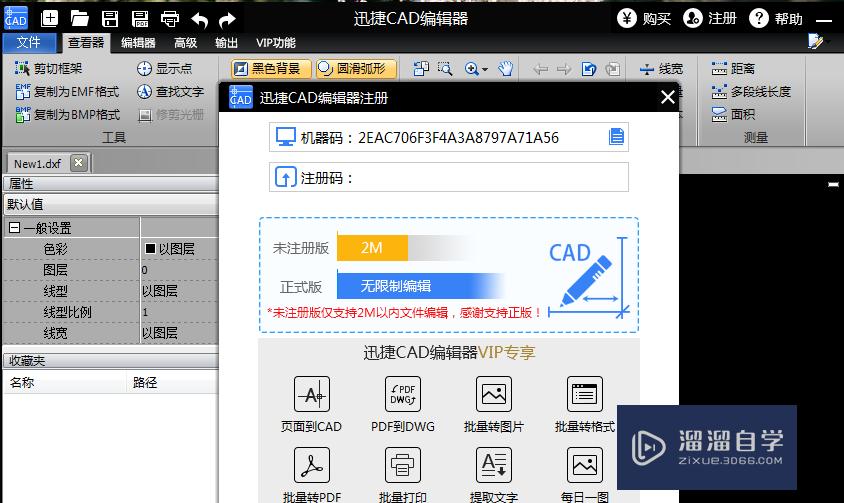Image resolution: width=844 pixels, height=503 pixels.
Task: Open the 文件 menu
Action: tap(29, 43)
